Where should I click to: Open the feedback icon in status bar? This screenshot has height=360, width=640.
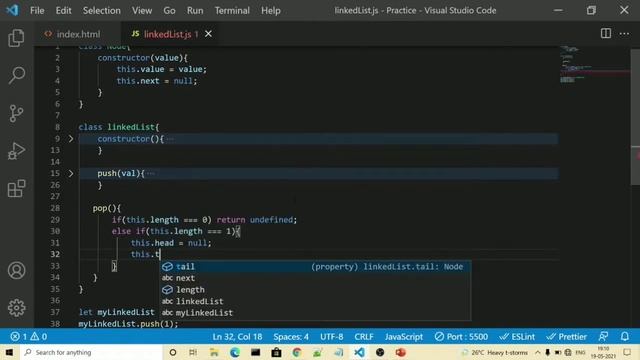tap(603, 337)
